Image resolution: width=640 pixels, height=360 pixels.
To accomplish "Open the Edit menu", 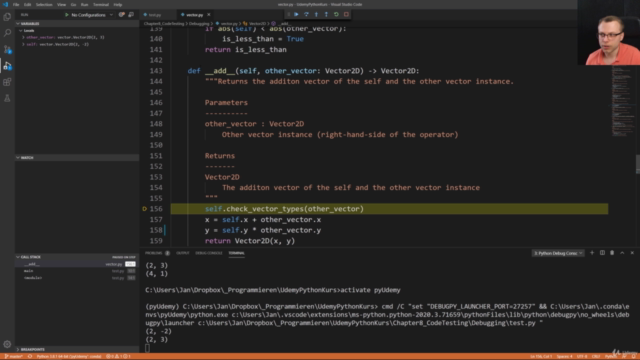I will [x=27, y=4].
